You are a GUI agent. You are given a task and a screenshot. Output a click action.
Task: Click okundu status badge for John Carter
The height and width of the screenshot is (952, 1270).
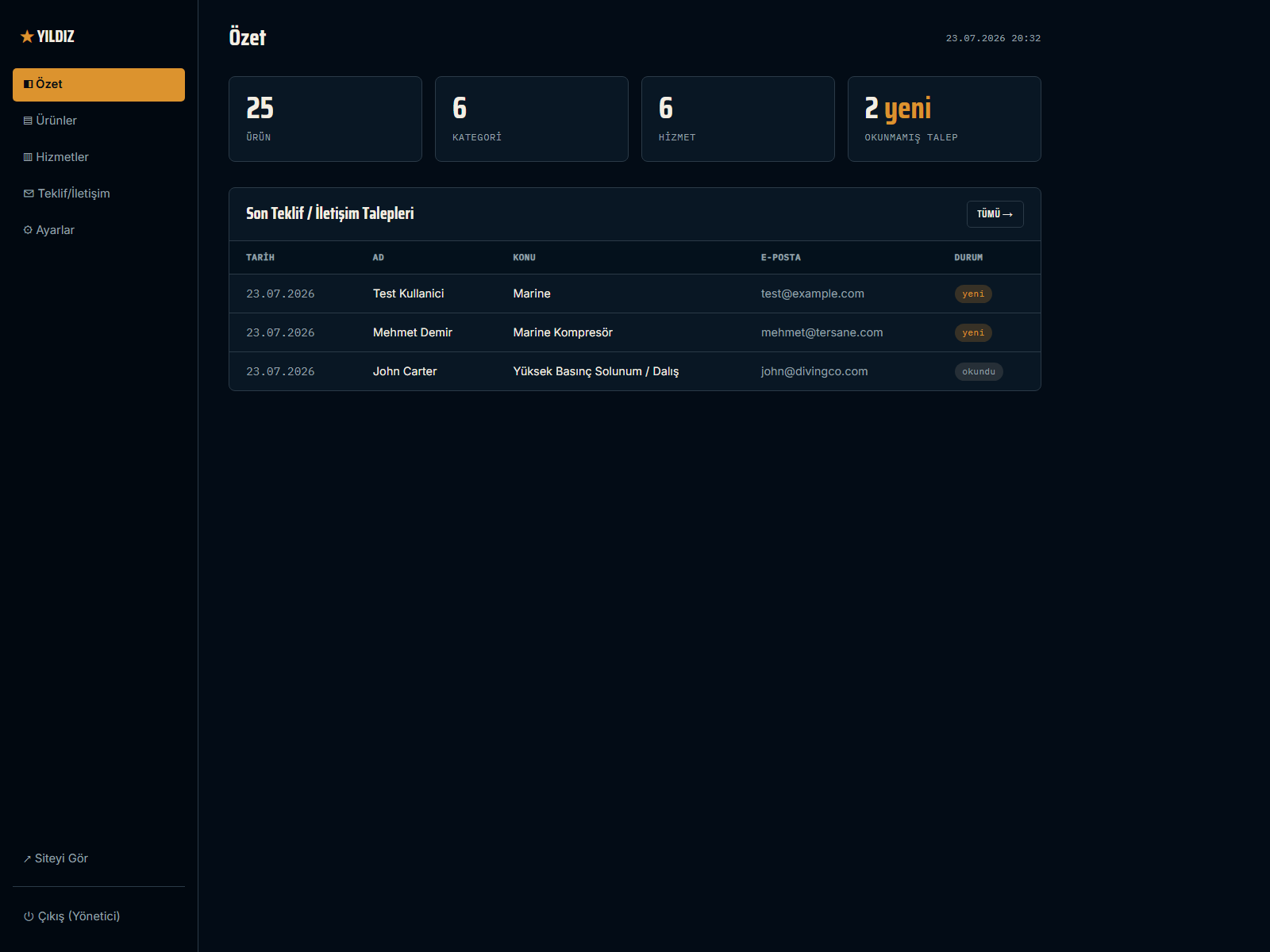click(979, 371)
